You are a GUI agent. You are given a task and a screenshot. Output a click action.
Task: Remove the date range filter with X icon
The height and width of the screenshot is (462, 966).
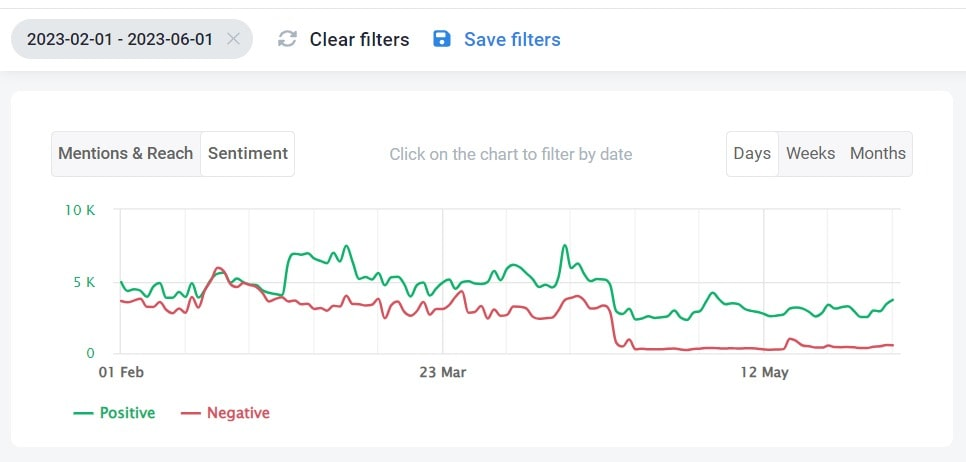pos(233,39)
